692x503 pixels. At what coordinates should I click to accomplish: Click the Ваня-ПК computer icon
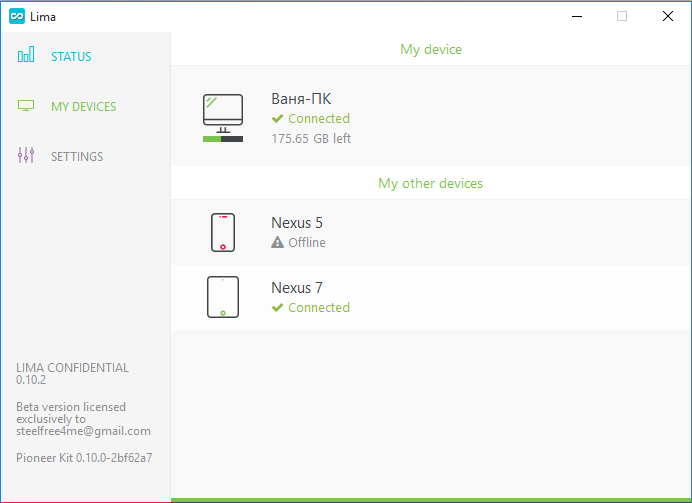pyautogui.click(x=223, y=113)
